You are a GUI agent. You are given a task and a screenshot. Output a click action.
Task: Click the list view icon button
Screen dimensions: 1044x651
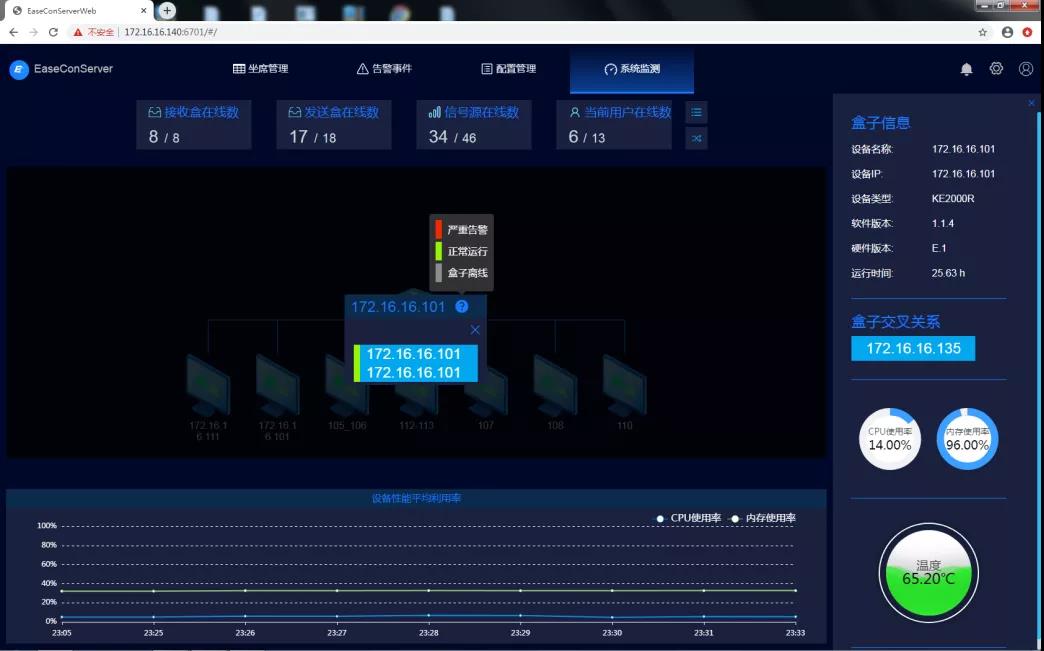(696, 112)
